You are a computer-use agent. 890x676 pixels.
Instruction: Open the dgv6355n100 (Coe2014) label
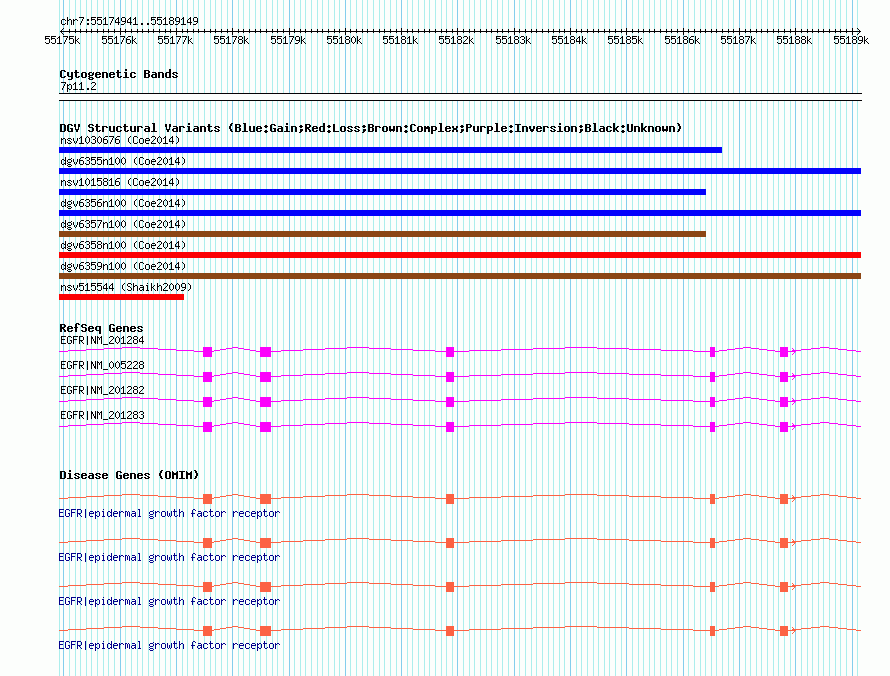pyautogui.click(x=123, y=161)
